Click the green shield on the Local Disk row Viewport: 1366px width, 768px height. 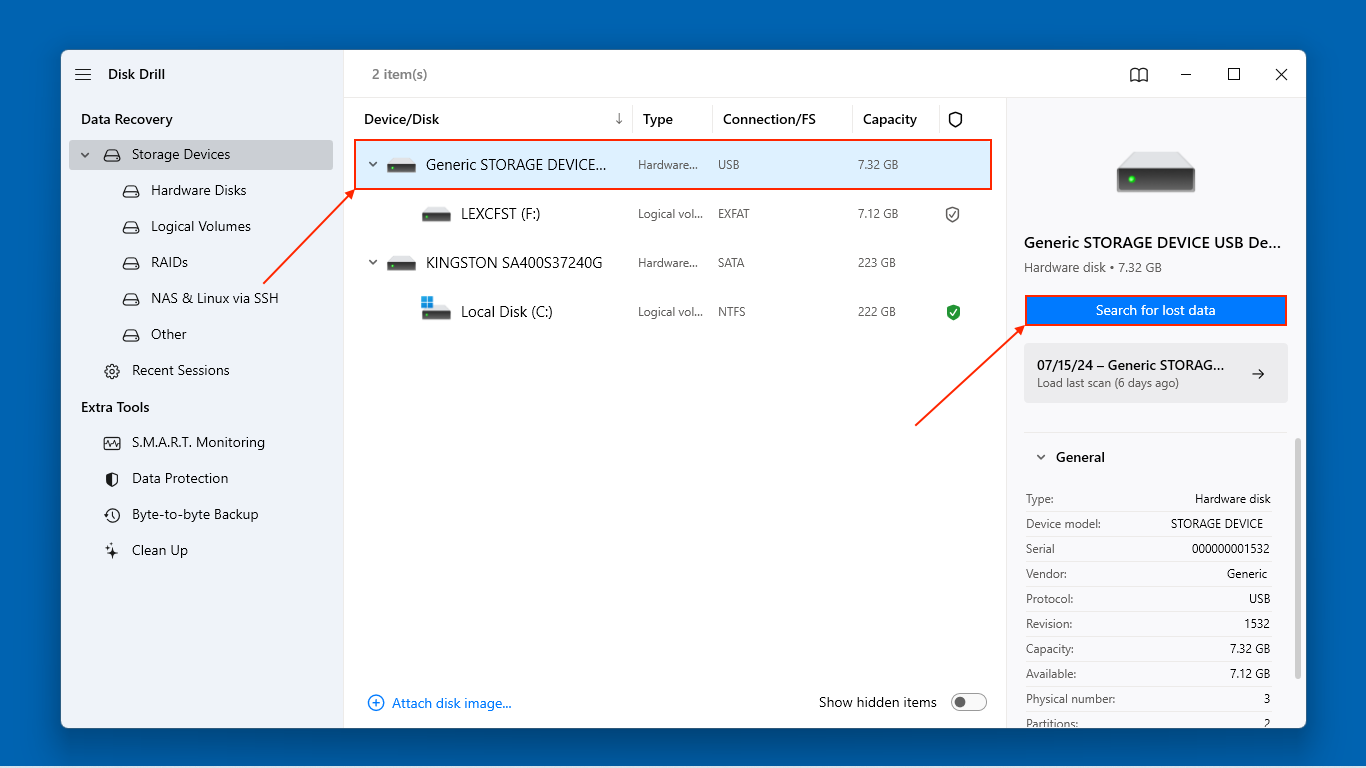coord(953,312)
